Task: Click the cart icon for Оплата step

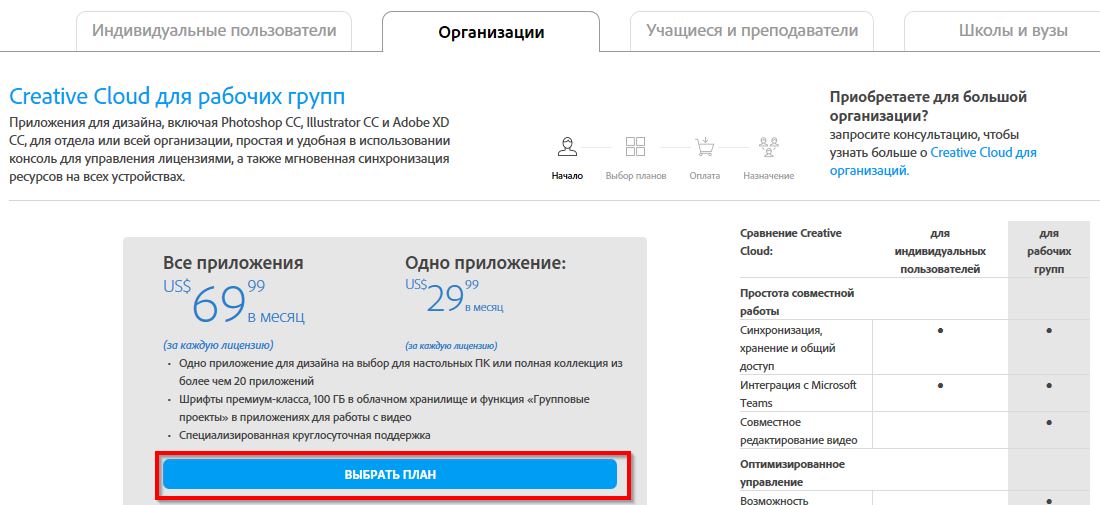Action: tap(704, 147)
